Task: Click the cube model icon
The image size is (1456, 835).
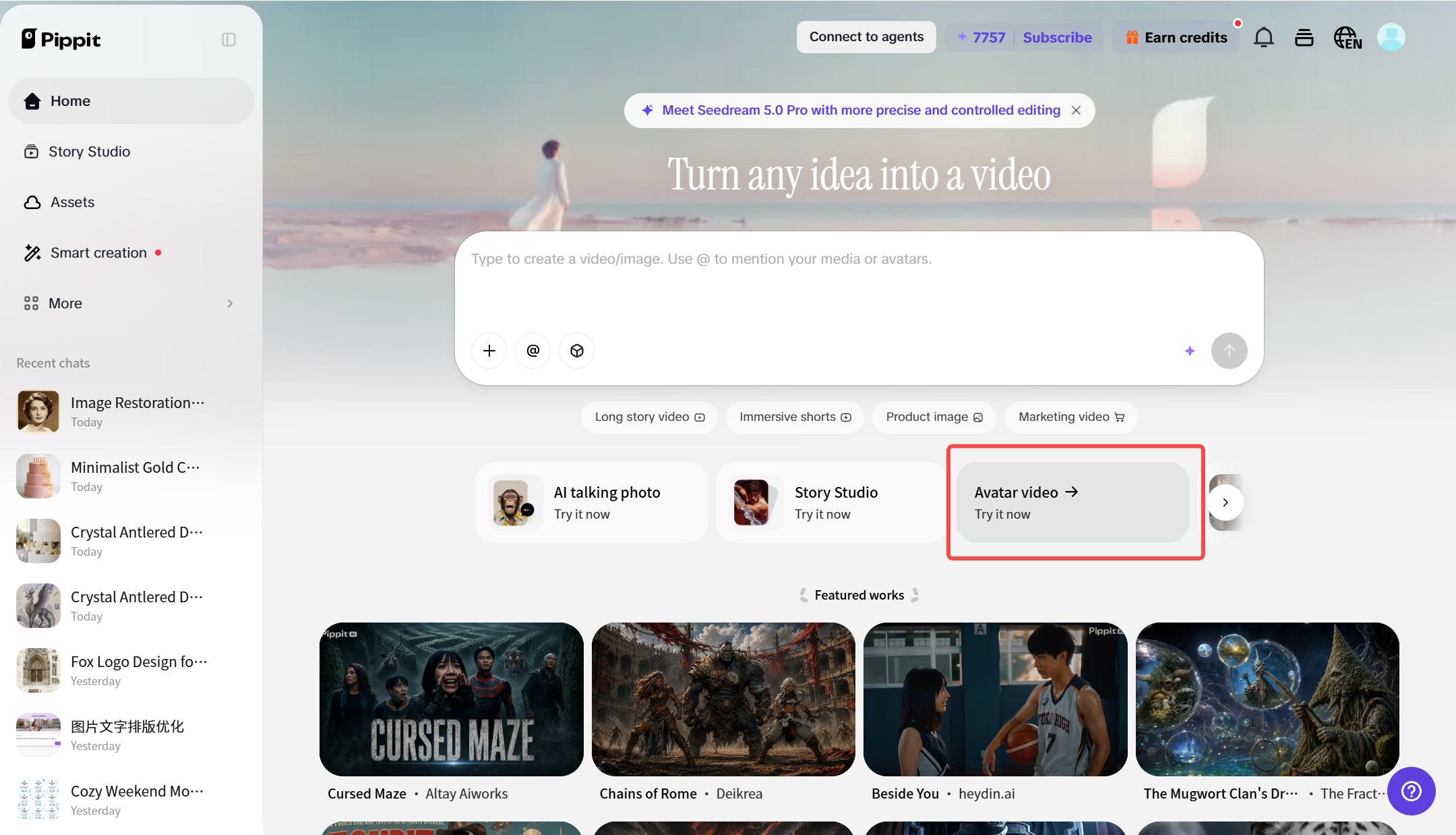Action: [577, 351]
